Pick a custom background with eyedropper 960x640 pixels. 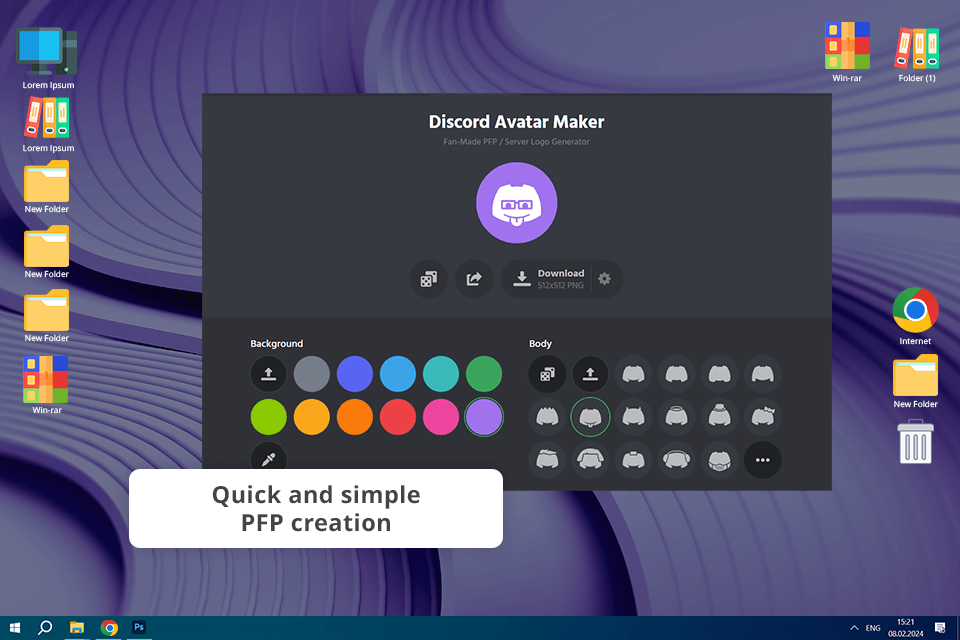(x=269, y=459)
